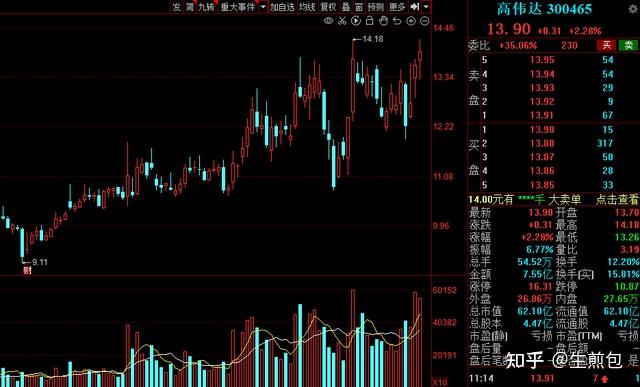The image size is (640, 387).
Task: Expand the dropdown next to 重大事件
Action: coord(263,7)
